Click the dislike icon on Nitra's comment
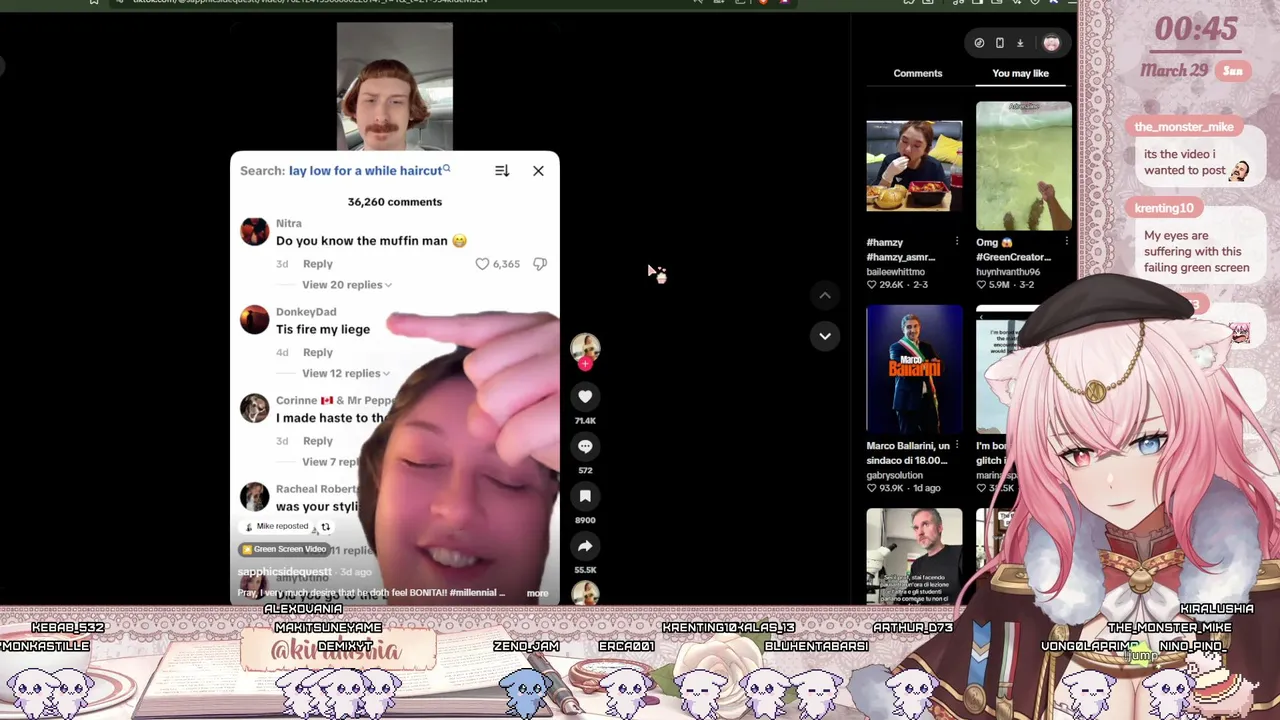Viewport: 1280px width, 720px height. (540, 264)
